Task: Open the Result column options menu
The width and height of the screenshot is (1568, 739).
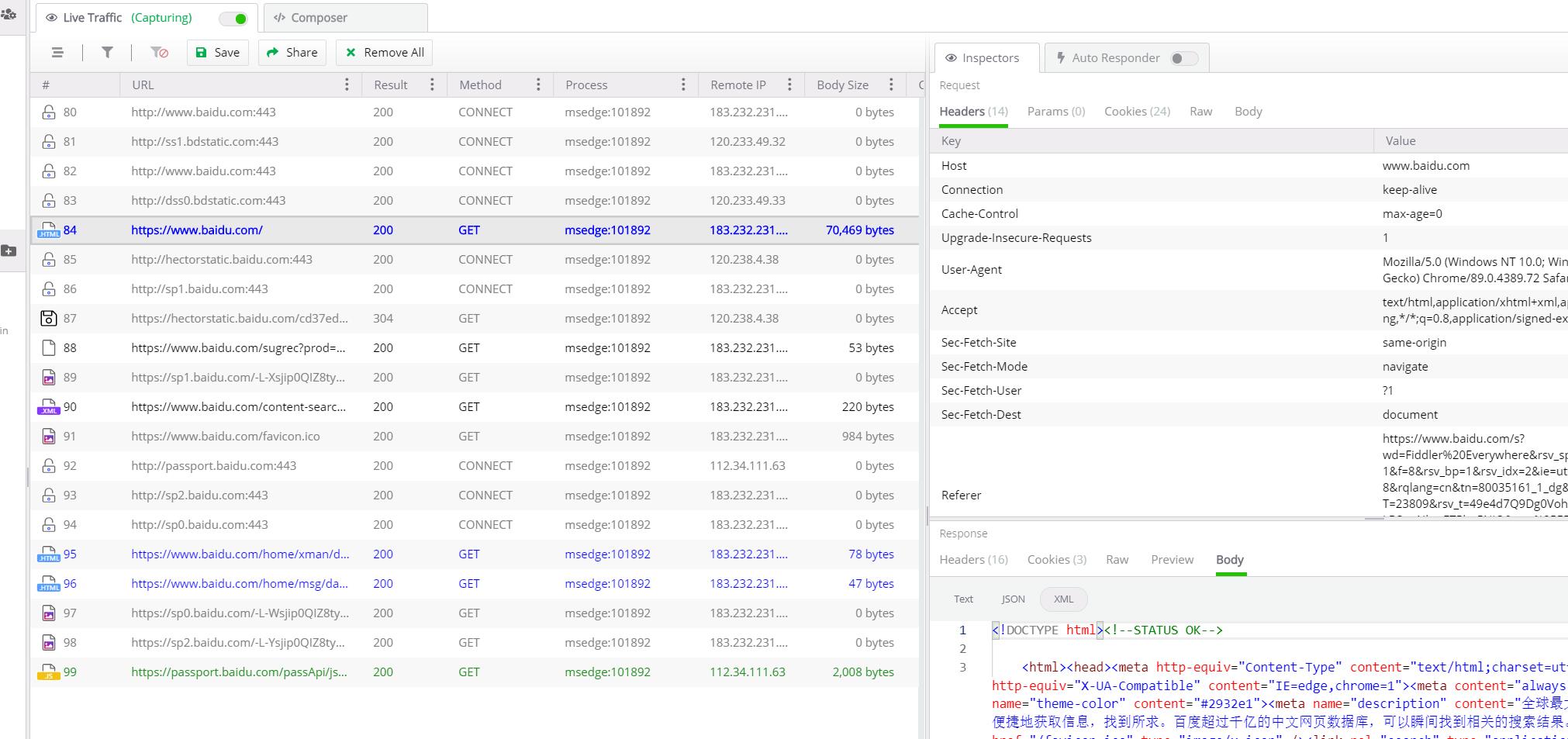Action: (x=432, y=85)
